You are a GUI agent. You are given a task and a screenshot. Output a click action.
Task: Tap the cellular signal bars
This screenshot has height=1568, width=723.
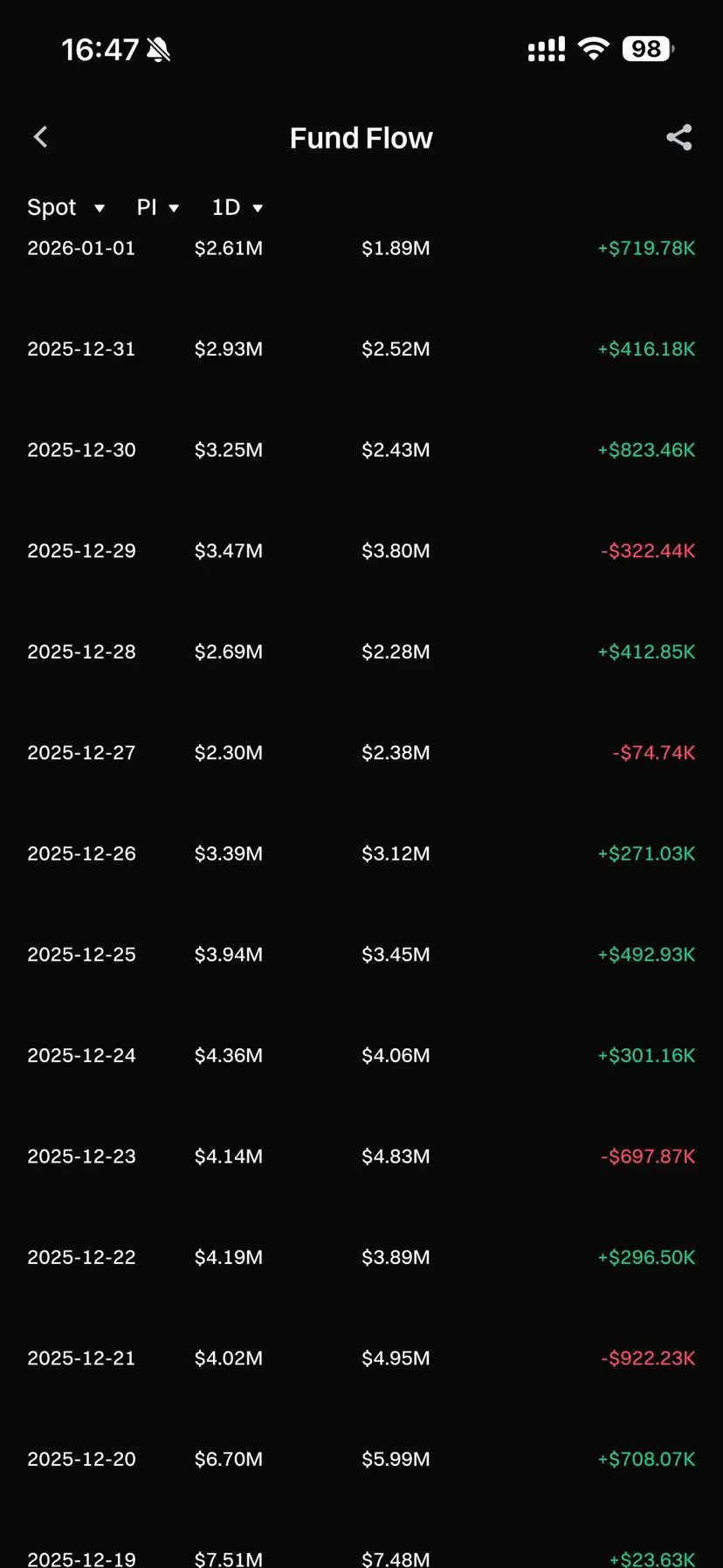pos(546,50)
